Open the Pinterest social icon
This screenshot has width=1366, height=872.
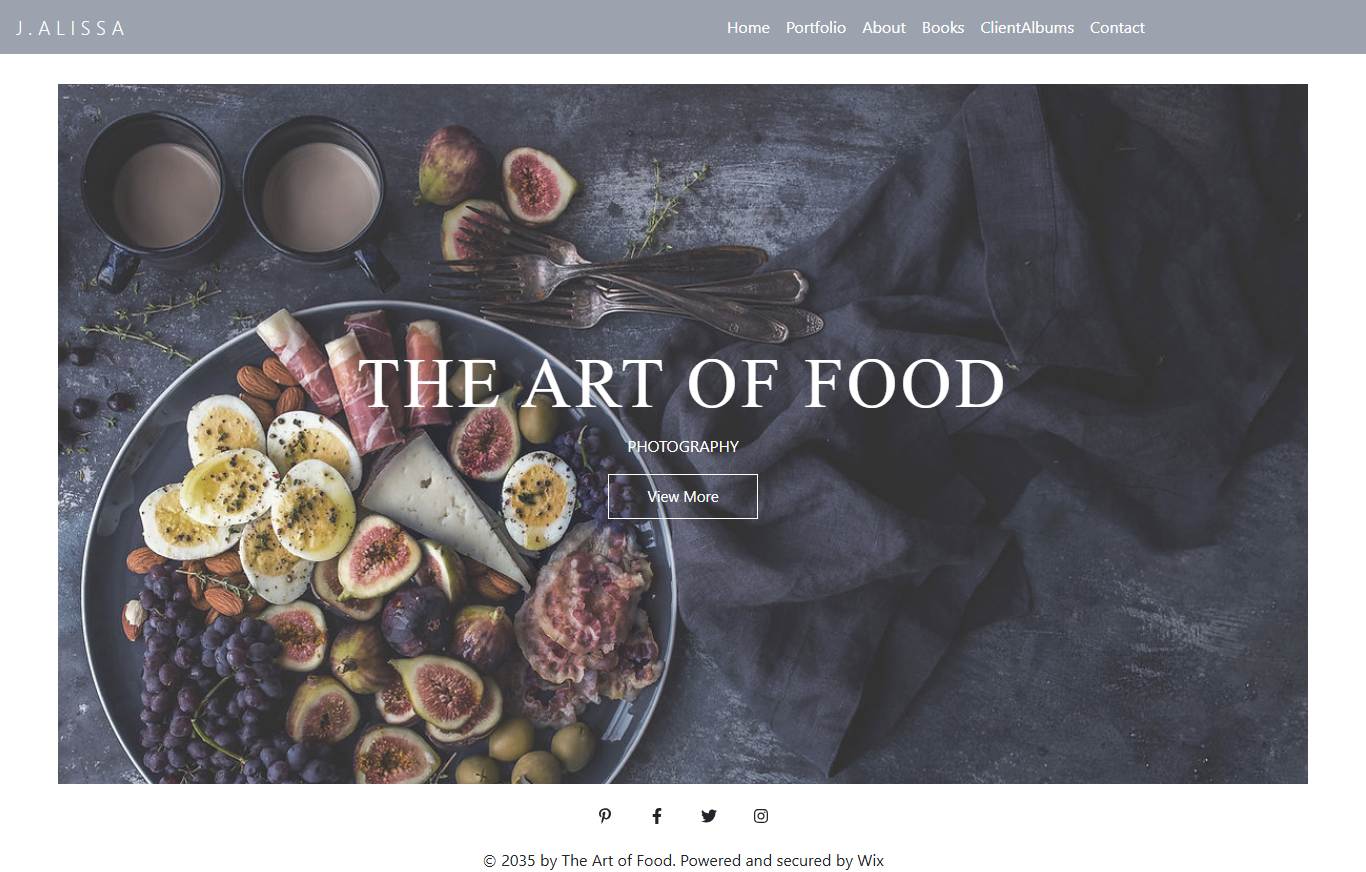click(x=605, y=816)
